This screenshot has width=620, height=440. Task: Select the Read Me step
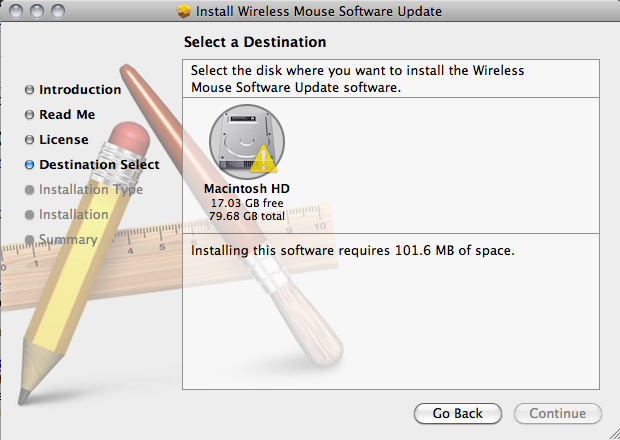[67, 115]
